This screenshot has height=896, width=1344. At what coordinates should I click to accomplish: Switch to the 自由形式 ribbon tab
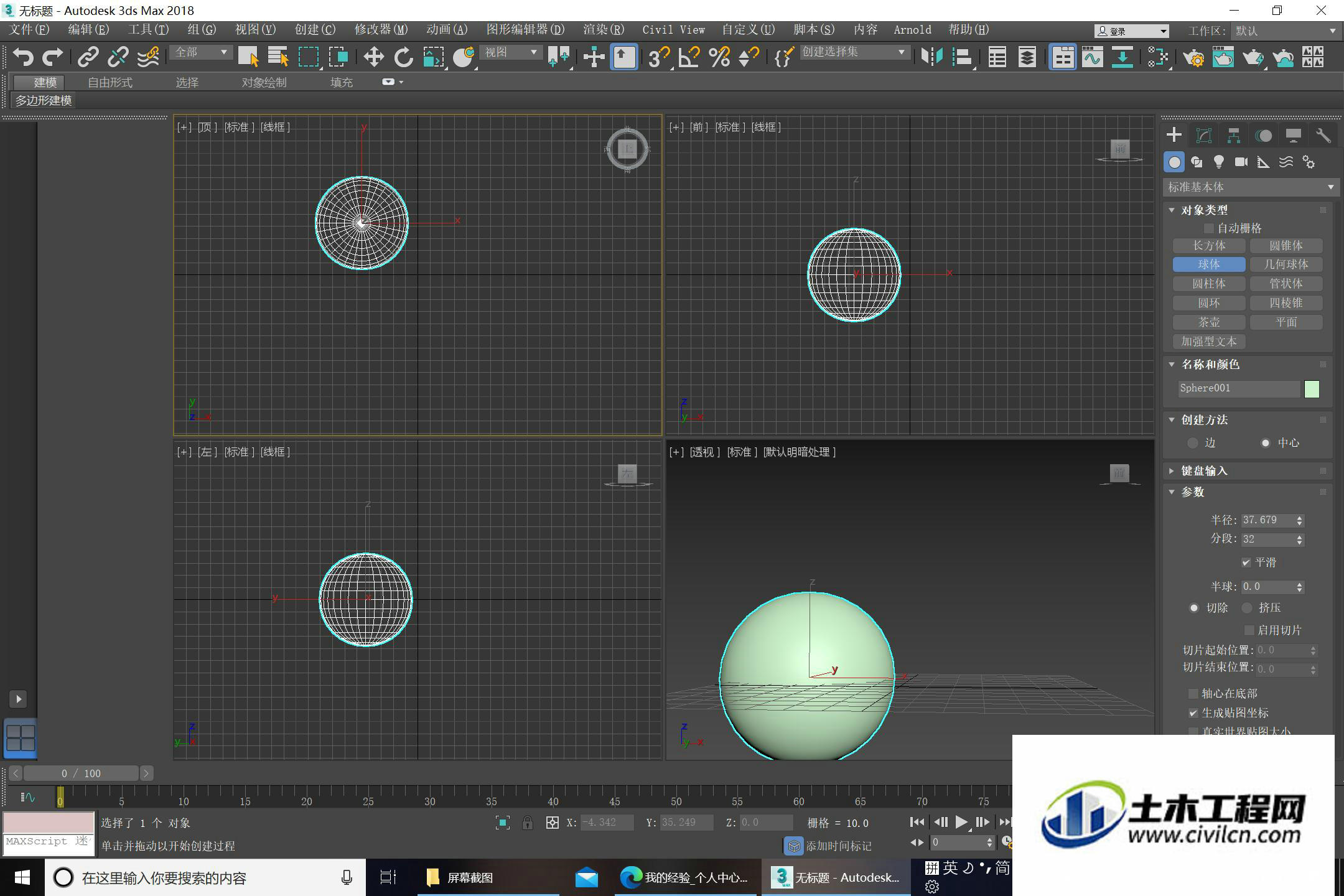click(x=110, y=82)
